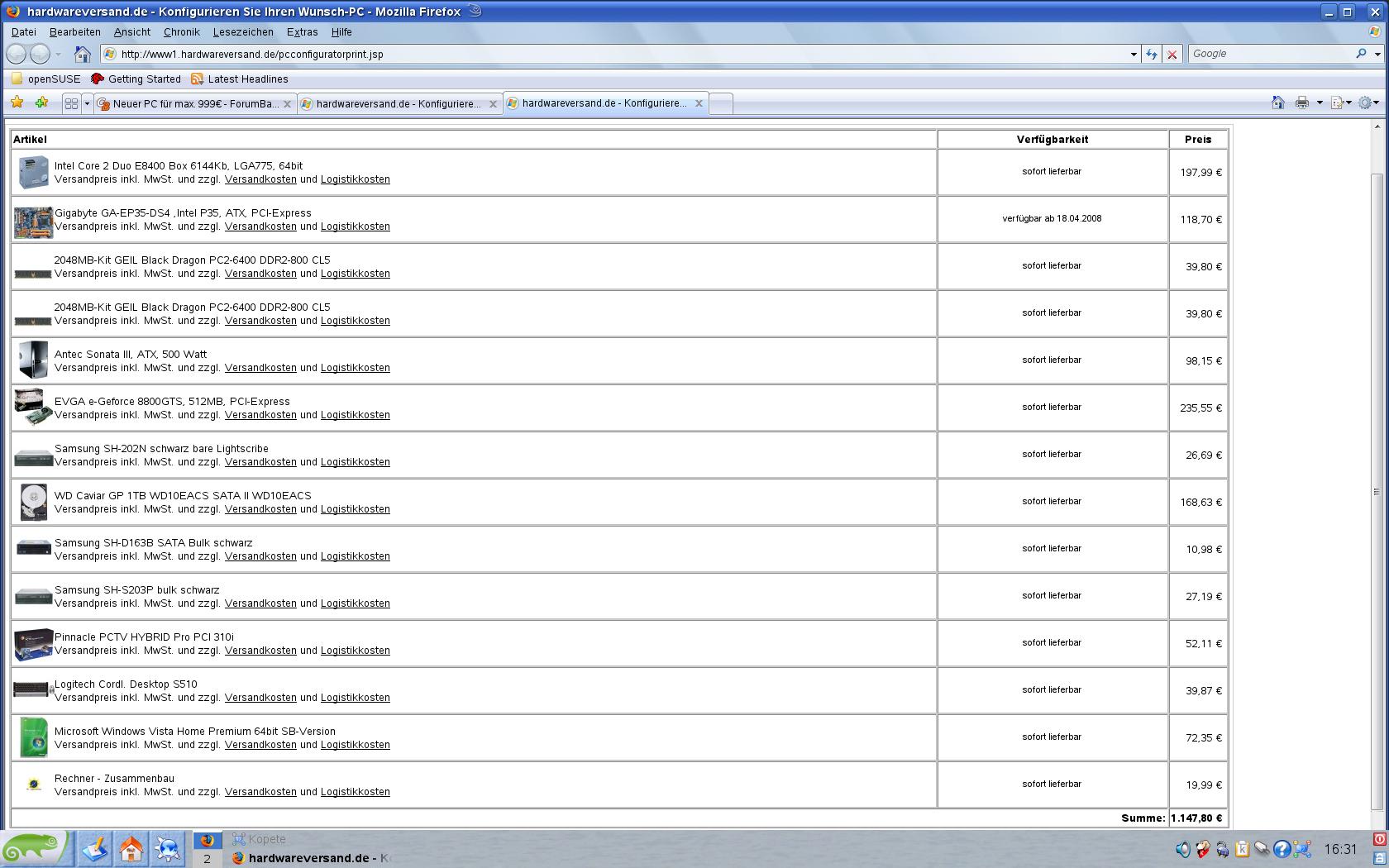
Task: Click Logistikkosten link in EVGA e-Geforce 8800GTS row
Action: coord(356,415)
